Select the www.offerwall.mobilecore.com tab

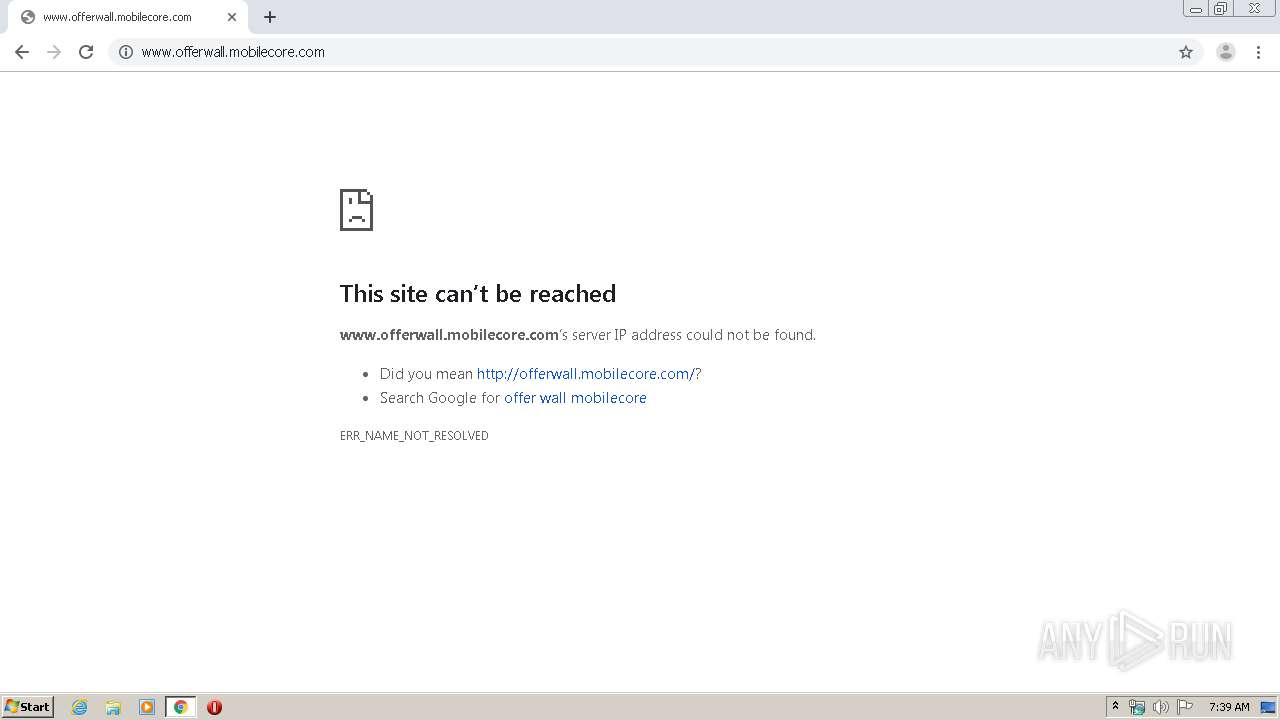click(128, 17)
